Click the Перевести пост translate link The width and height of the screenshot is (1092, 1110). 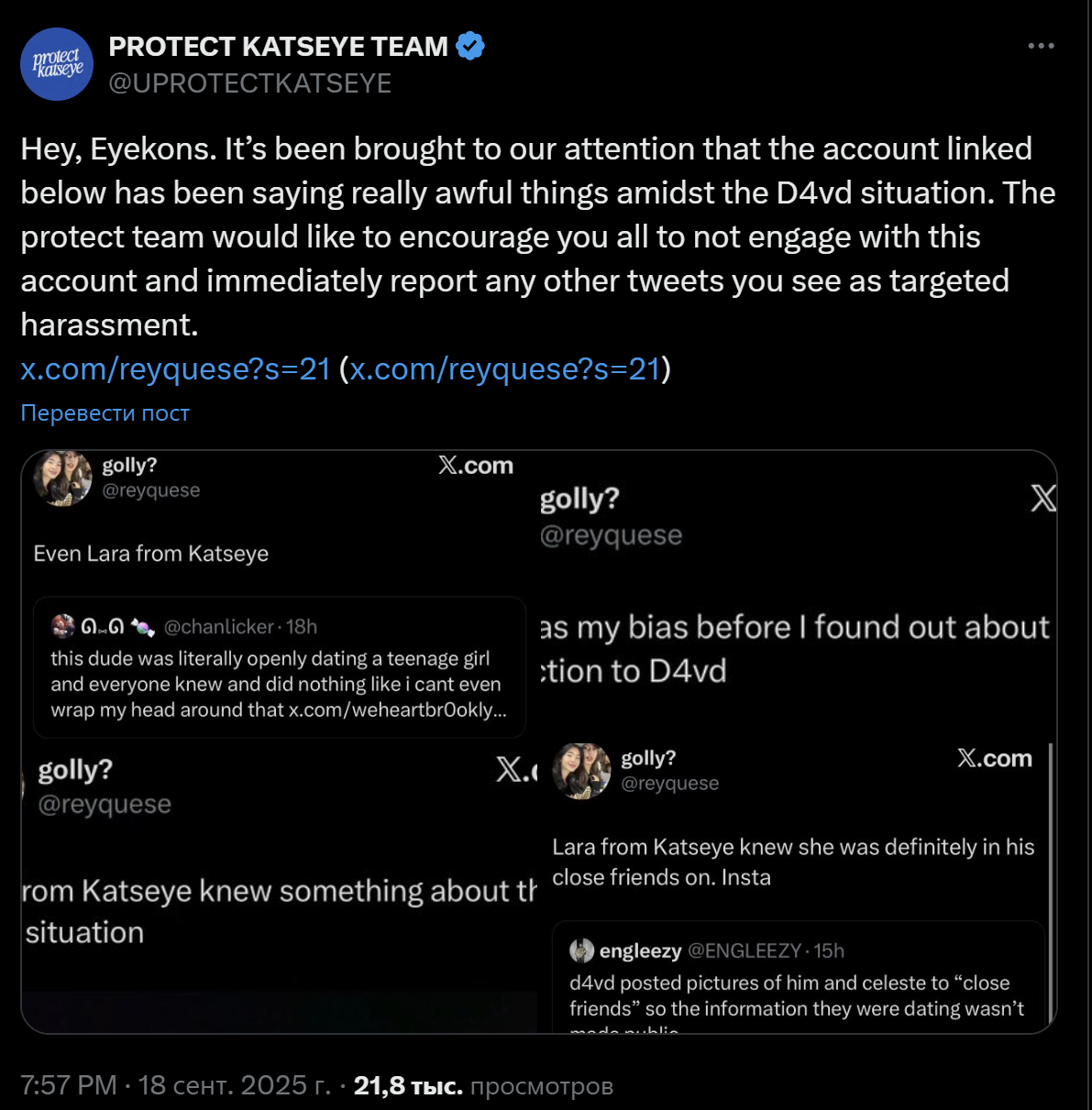coord(105,412)
